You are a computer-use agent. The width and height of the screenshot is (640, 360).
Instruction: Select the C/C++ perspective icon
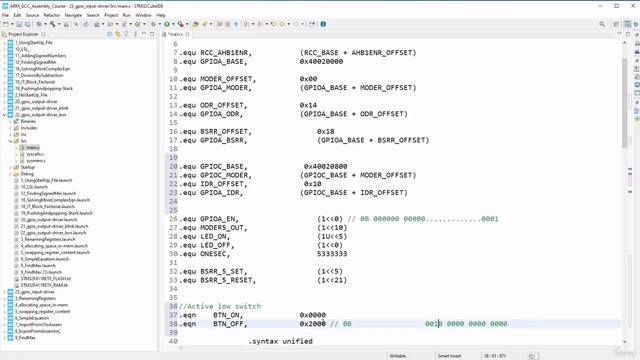click(x=628, y=24)
